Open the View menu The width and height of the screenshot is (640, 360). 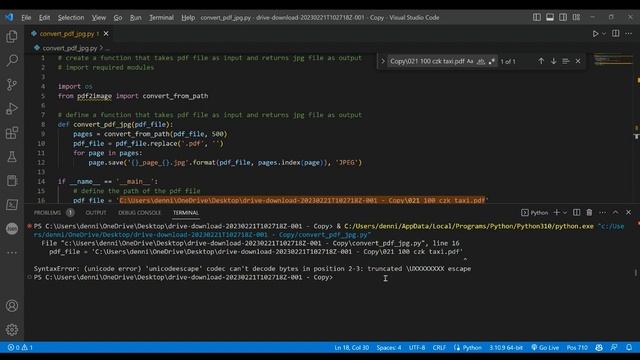[x=98, y=17]
